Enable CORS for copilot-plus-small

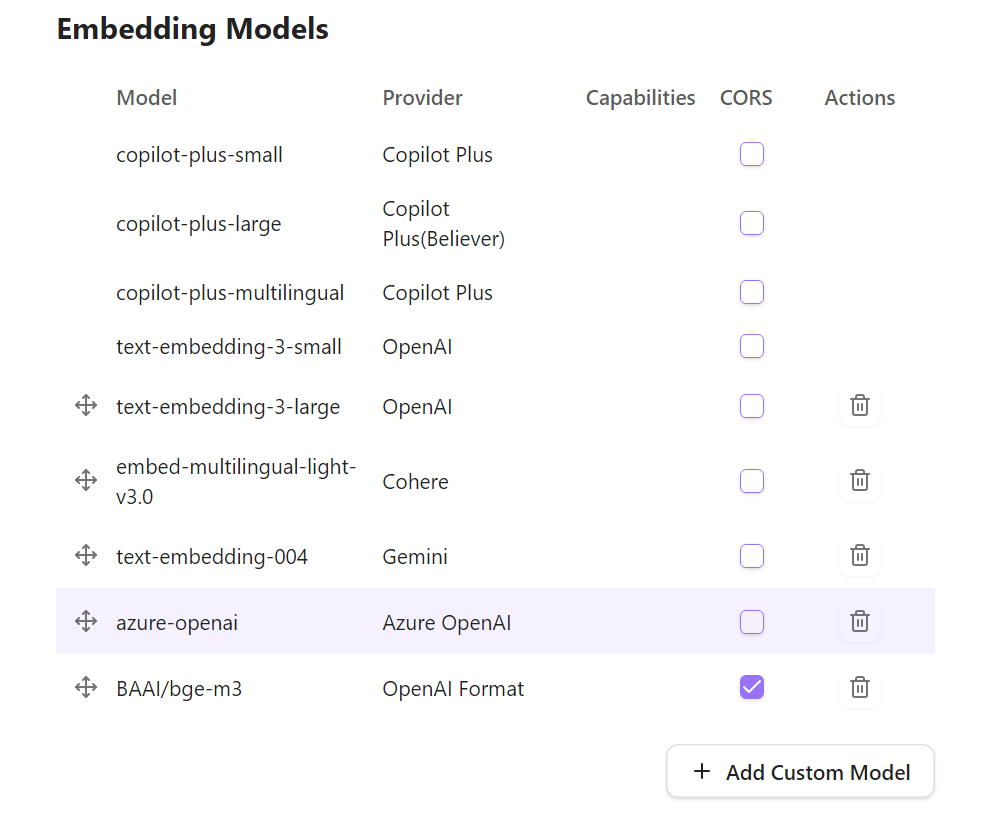click(752, 155)
